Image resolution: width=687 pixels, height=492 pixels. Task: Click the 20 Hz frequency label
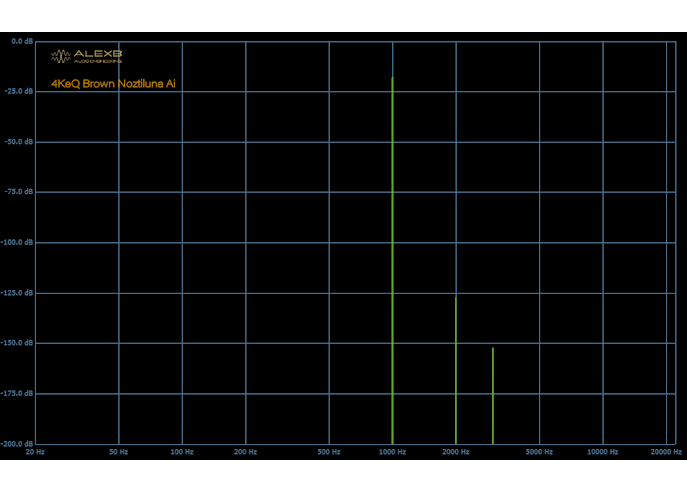(35, 452)
